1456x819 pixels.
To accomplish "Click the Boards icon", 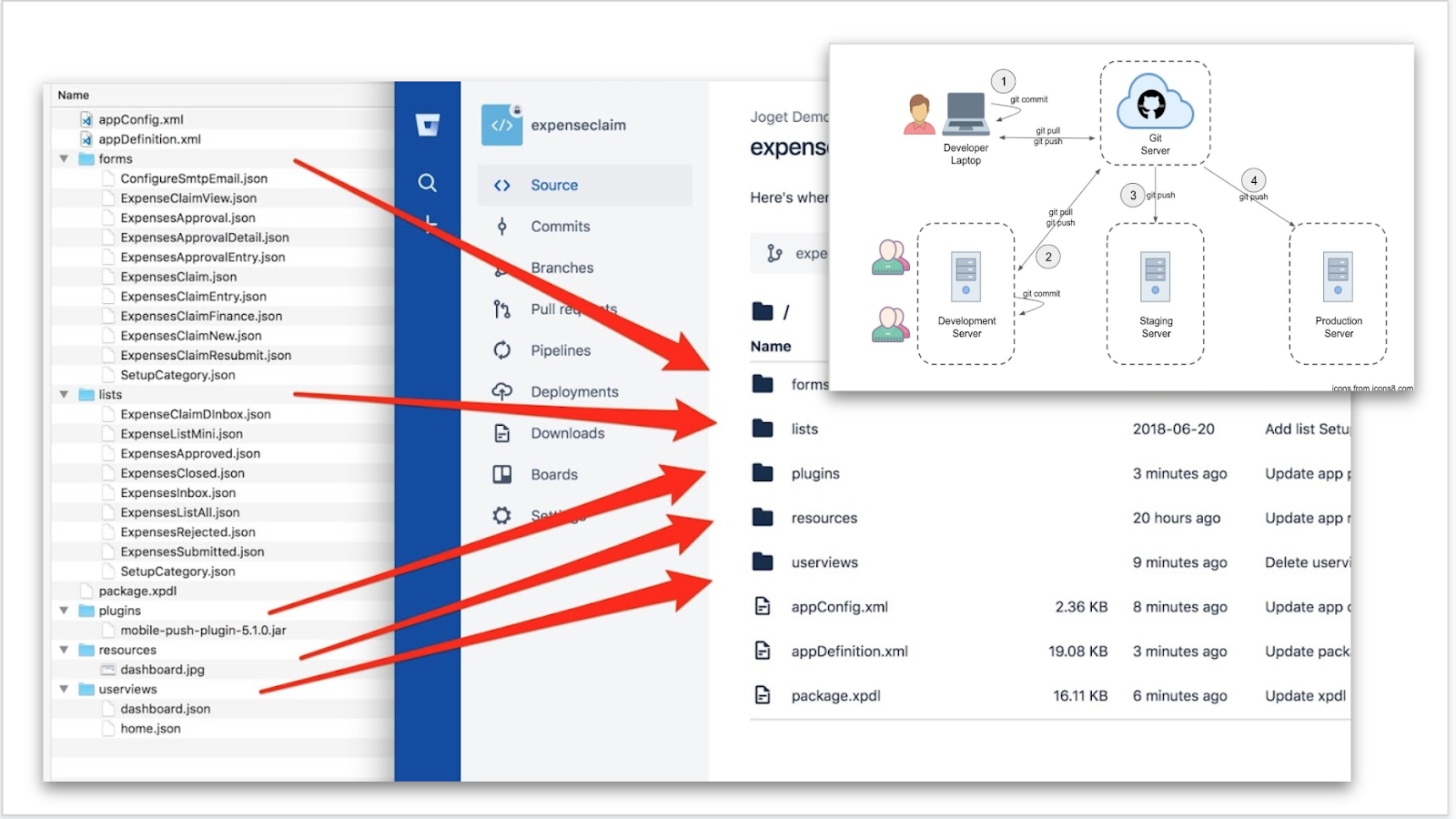I will point(501,474).
